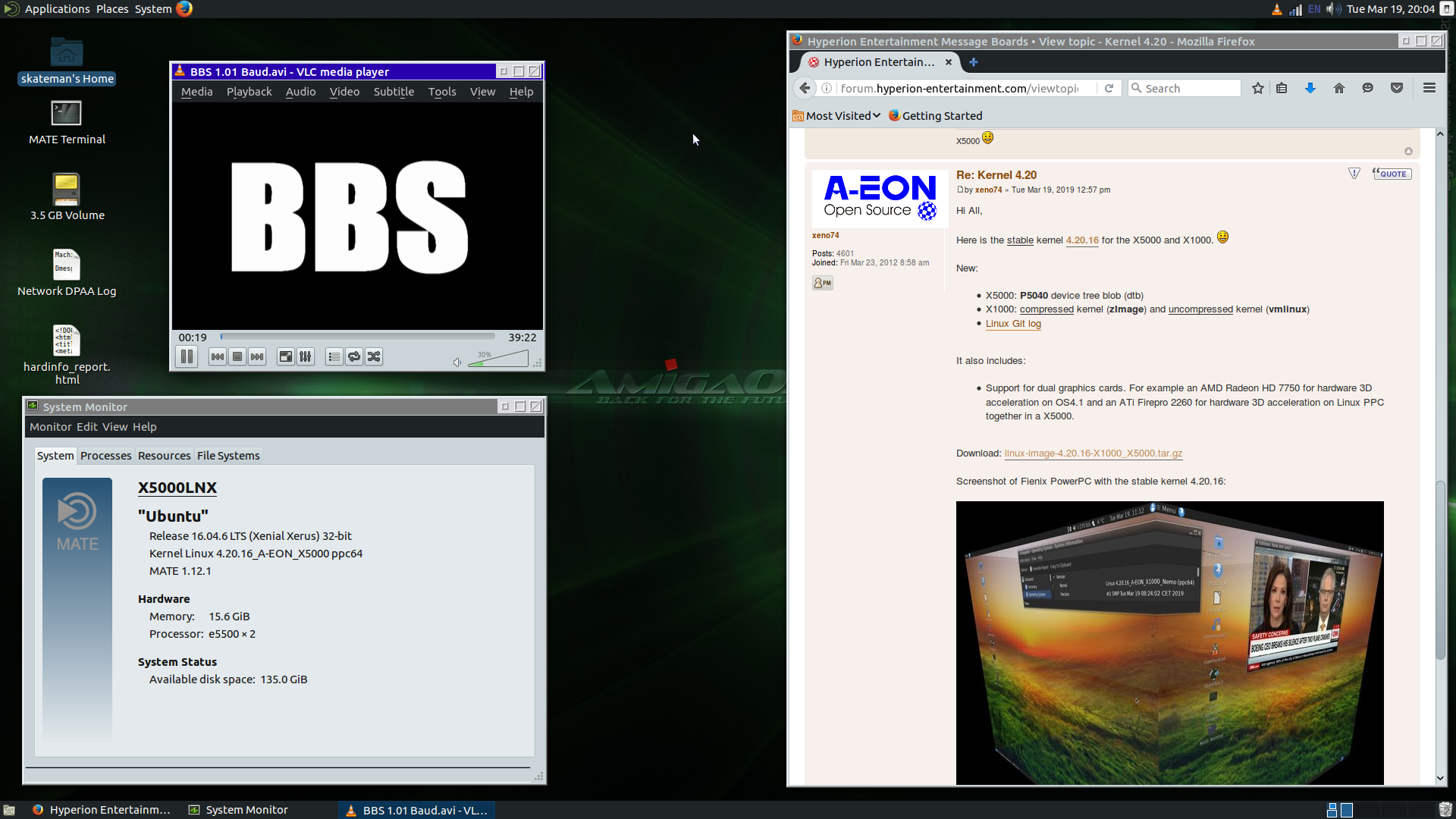Open VLC Video menu
Image resolution: width=1456 pixels, height=819 pixels.
point(344,92)
